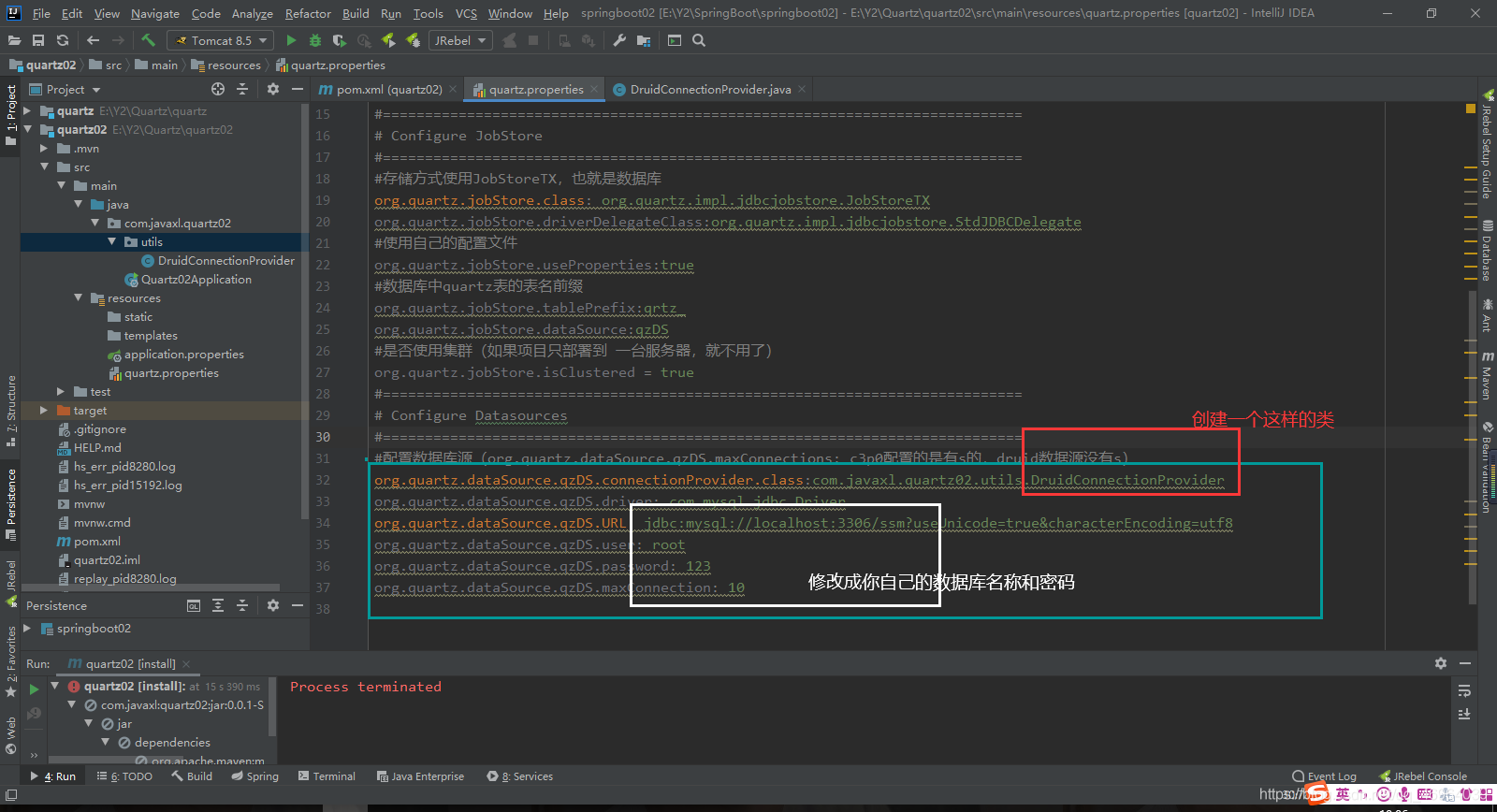Open the VCS menu
The image size is (1497, 812).
click(466, 13)
